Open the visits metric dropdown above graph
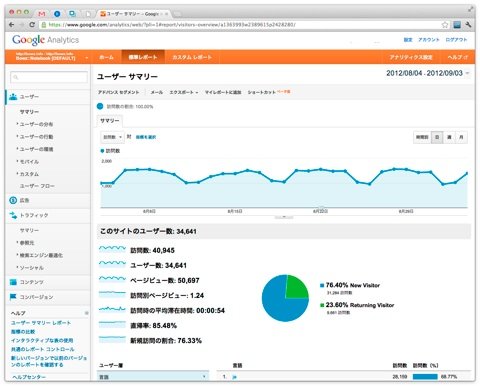 click(112, 137)
